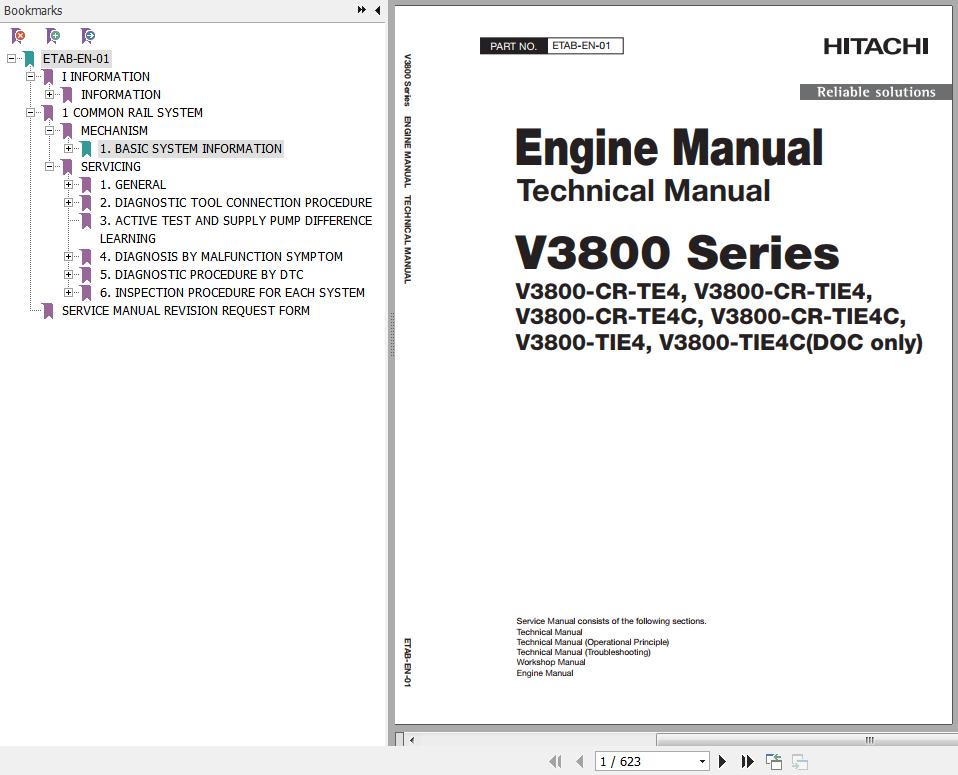Viewport: 958px width, 775px height.
Task: Click the double-arrow expand icon in Bookmarks header
Action: pyautogui.click(x=362, y=10)
